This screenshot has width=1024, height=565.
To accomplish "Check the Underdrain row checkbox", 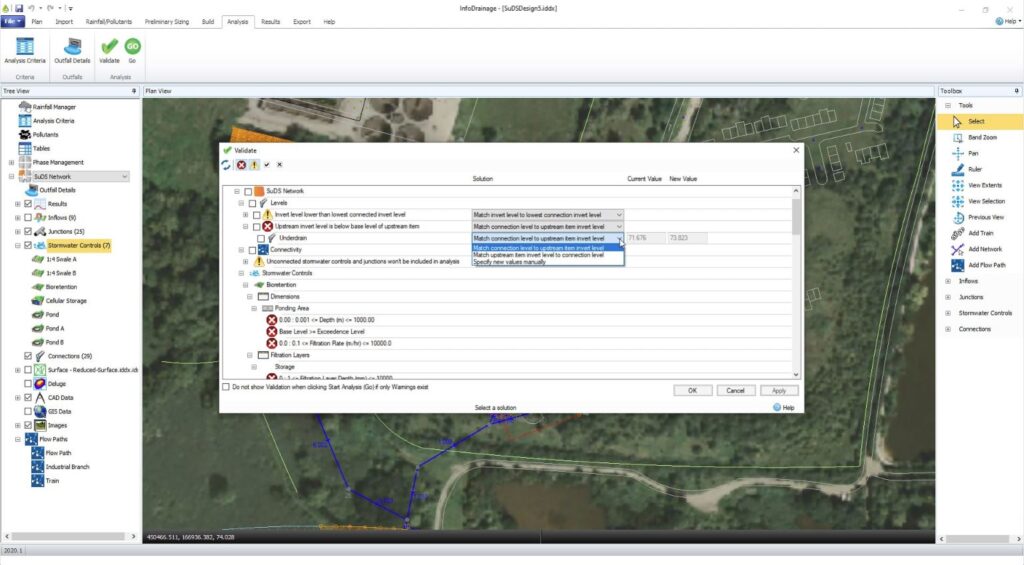I will click(261, 238).
